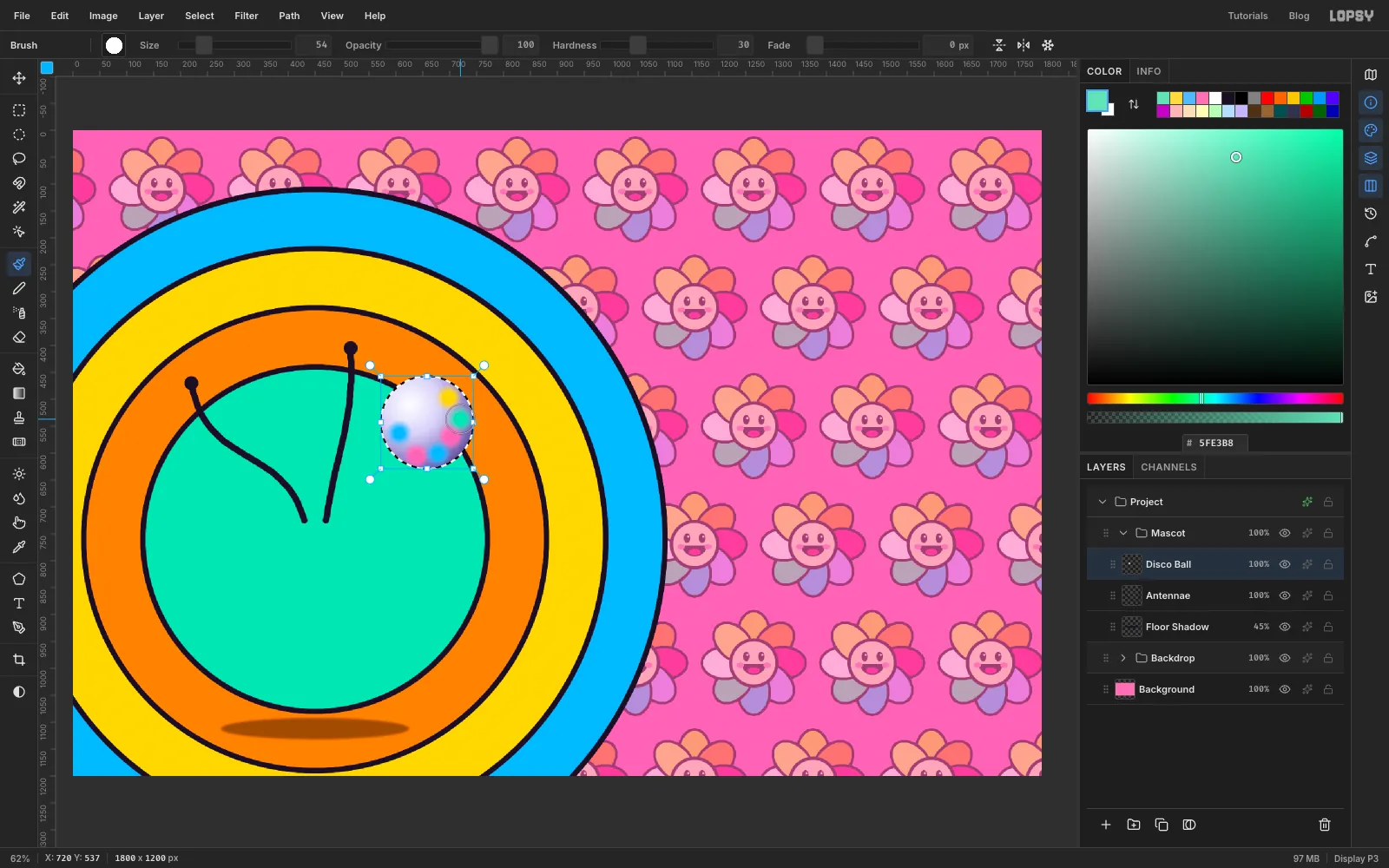Select the Crop tool
This screenshot has height=868, width=1389.
[18, 660]
